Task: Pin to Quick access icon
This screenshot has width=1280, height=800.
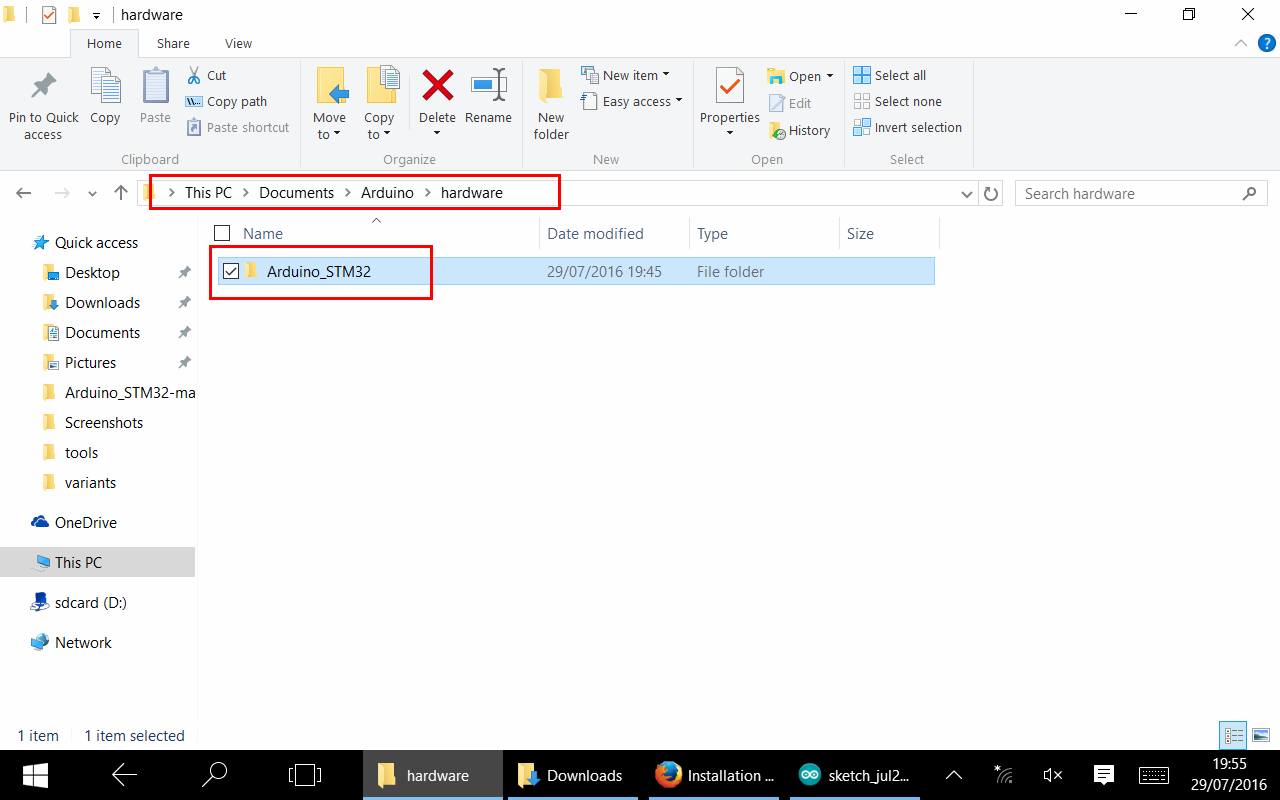Action: tap(43, 87)
